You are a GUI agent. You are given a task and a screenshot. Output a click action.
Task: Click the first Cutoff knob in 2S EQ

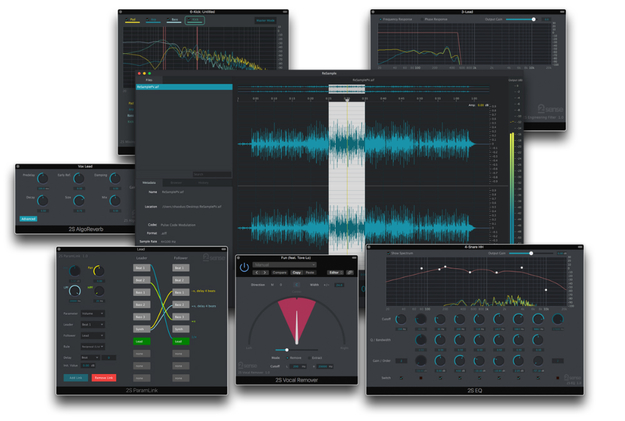[401, 319]
